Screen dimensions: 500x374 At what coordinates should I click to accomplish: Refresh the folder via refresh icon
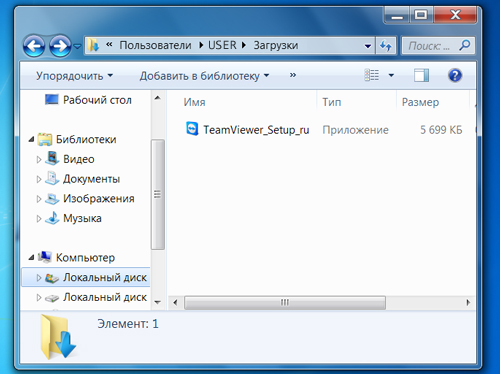pyautogui.click(x=386, y=46)
